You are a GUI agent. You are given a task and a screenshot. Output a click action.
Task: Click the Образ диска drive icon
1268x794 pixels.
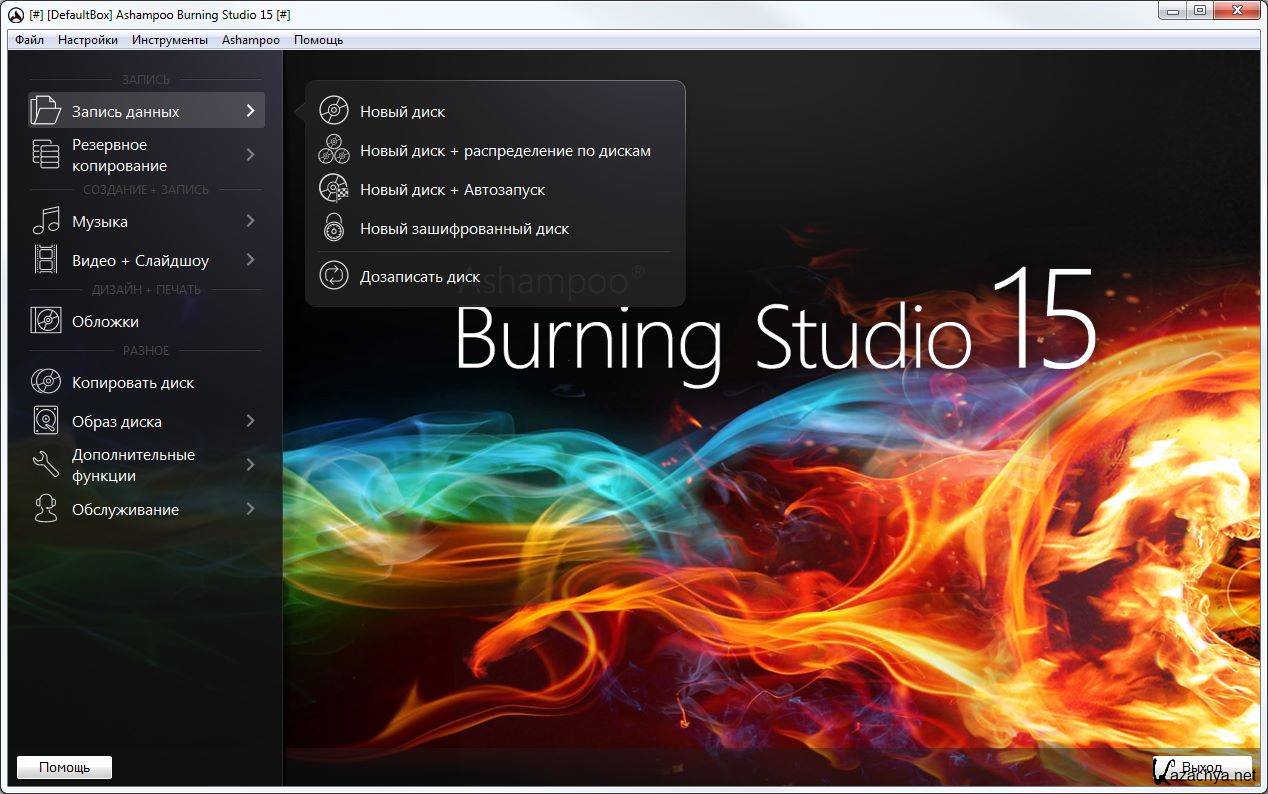tap(46, 421)
